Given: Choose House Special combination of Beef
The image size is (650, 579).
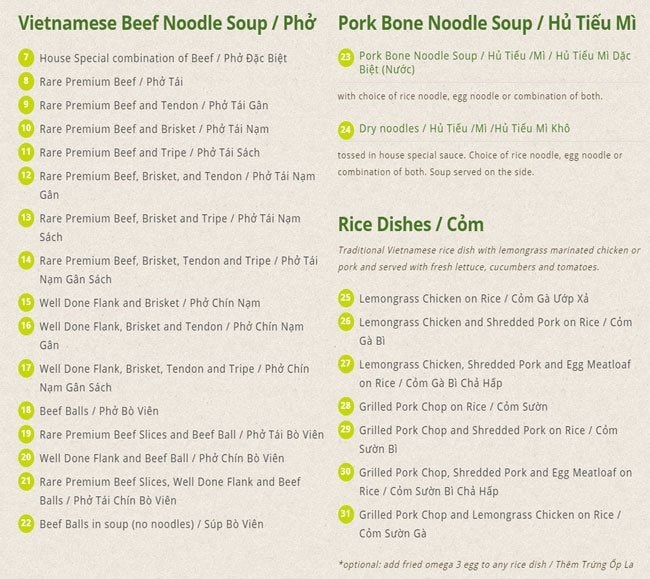Looking at the screenshot, I should (x=163, y=58).
